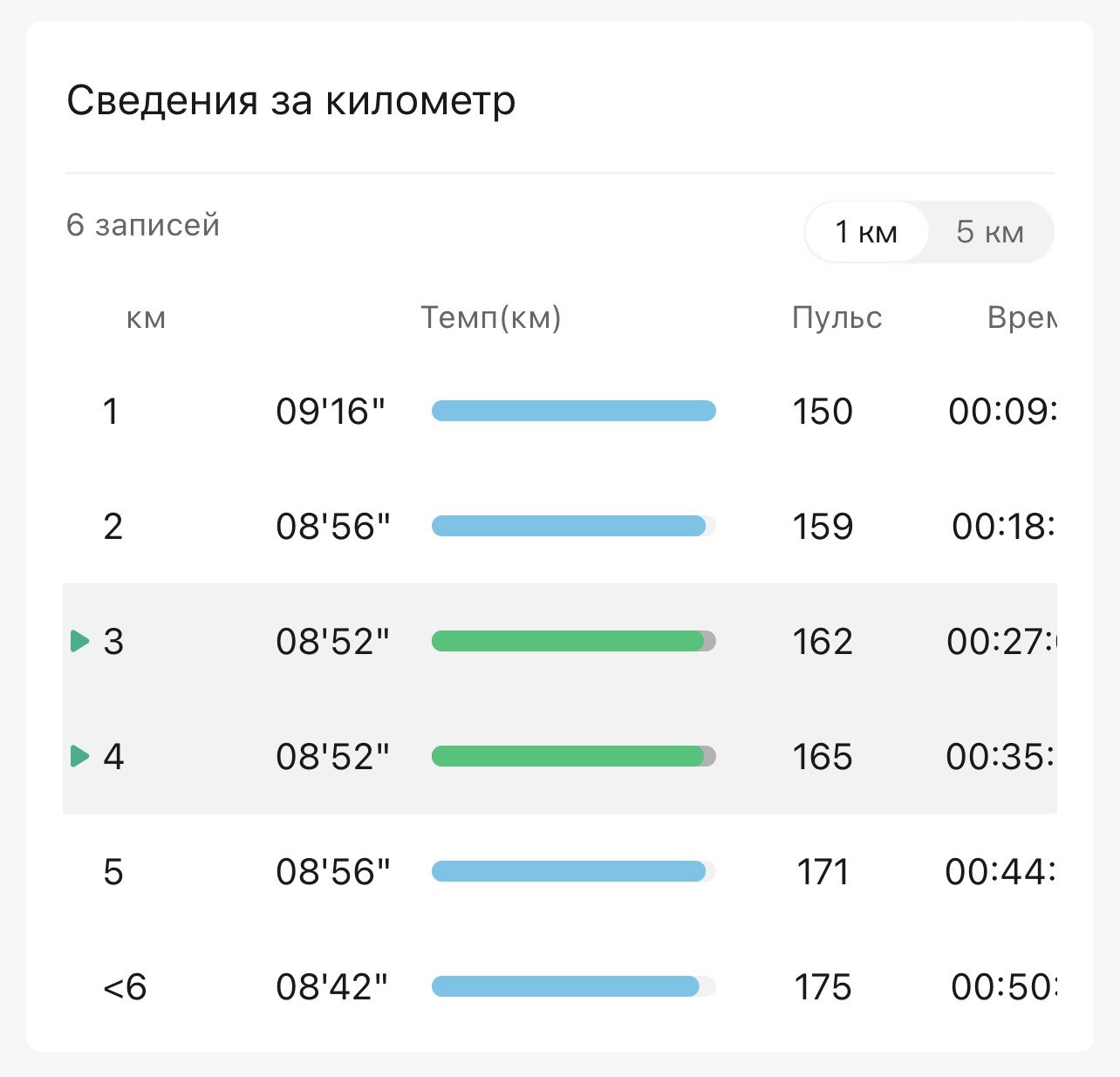Click pace value 09'16" in first row
The image size is (1120, 1077).
[x=331, y=411]
